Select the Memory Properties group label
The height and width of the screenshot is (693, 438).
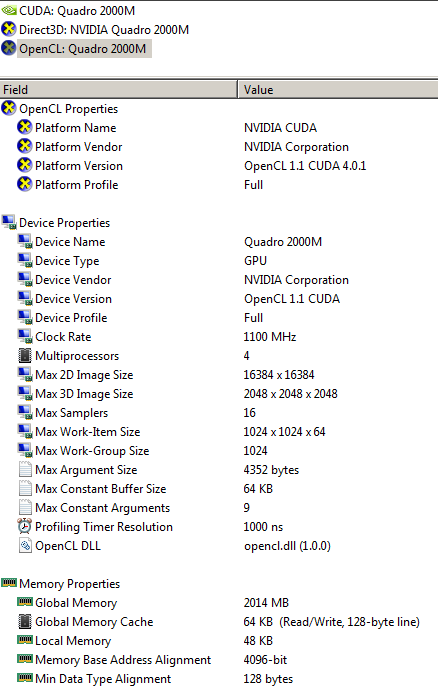coord(69,584)
